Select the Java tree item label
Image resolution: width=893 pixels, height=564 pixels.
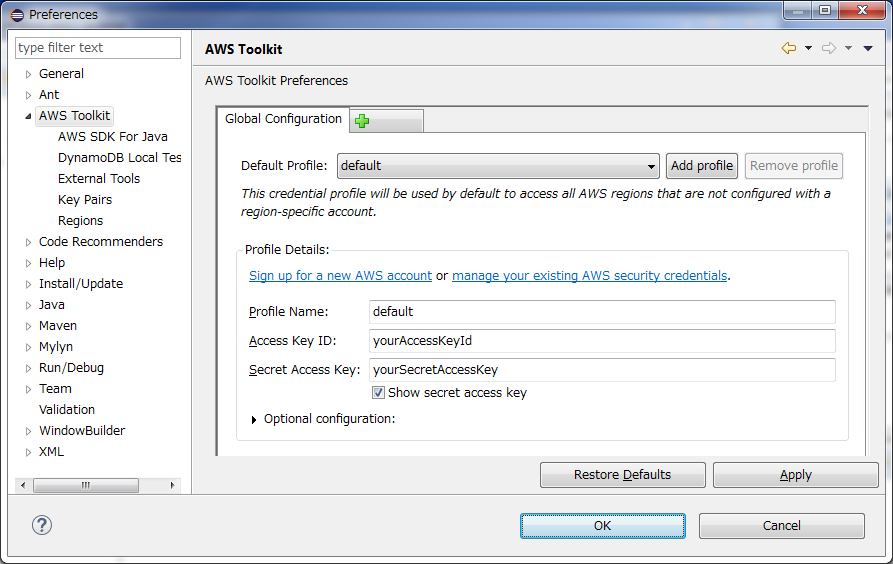tap(51, 305)
